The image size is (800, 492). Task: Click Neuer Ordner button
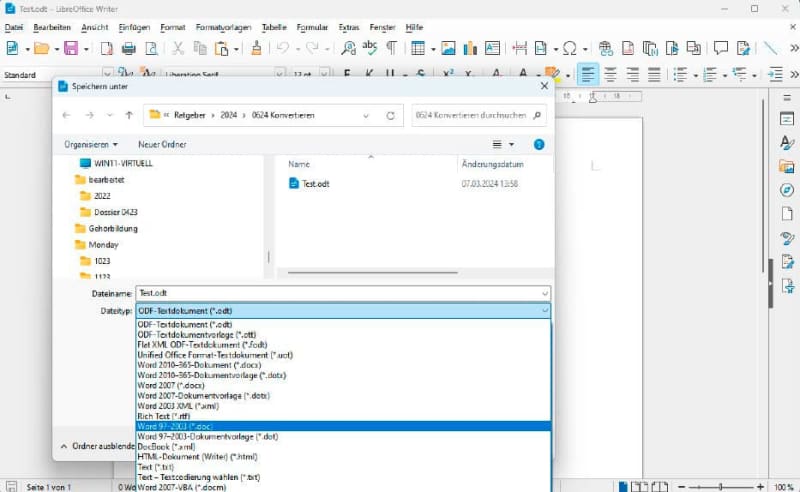(x=162, y=144)
